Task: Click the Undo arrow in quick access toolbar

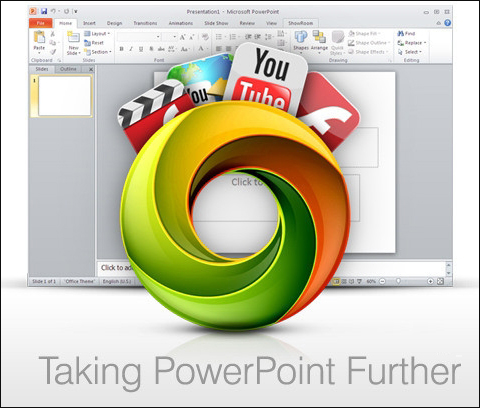Action: click(x=53, y=11)
